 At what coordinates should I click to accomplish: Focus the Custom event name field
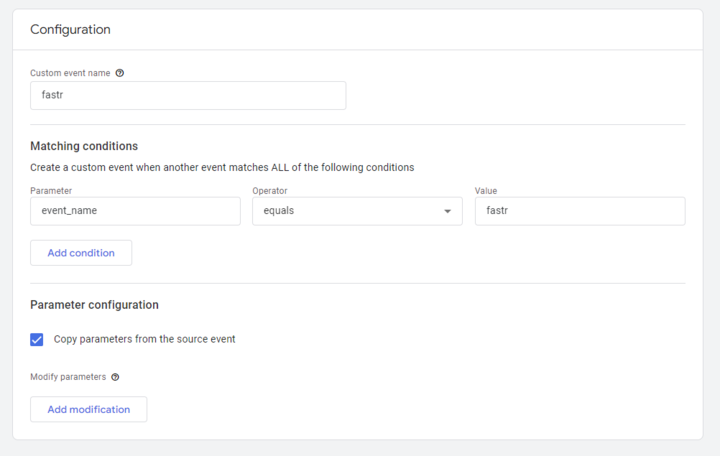click(x=188, y=96)
